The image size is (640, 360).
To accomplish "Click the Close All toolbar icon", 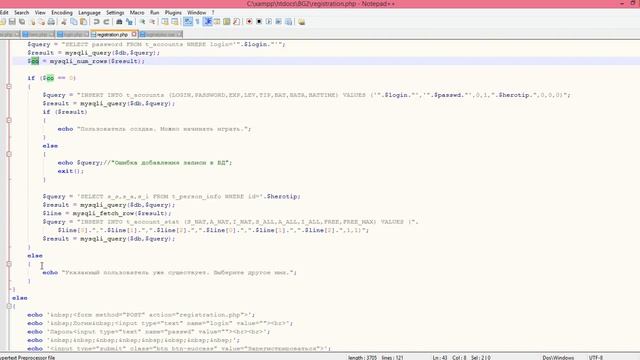I will pyautogui.click(x=42, y=22).
